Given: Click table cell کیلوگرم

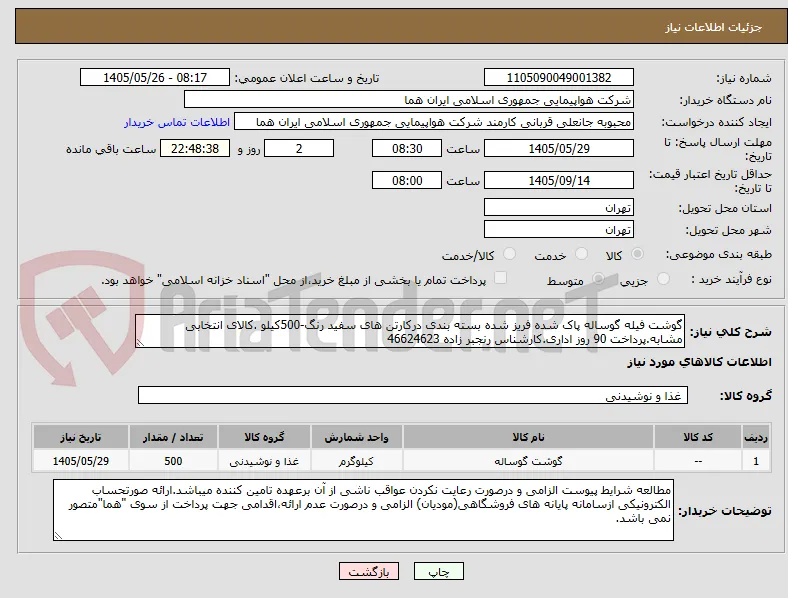Looking at the screenshot, I should [356, 460].
